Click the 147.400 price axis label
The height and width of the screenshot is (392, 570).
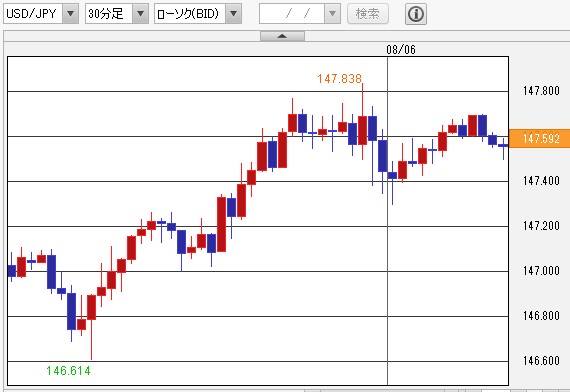click(x=541, y=181)
